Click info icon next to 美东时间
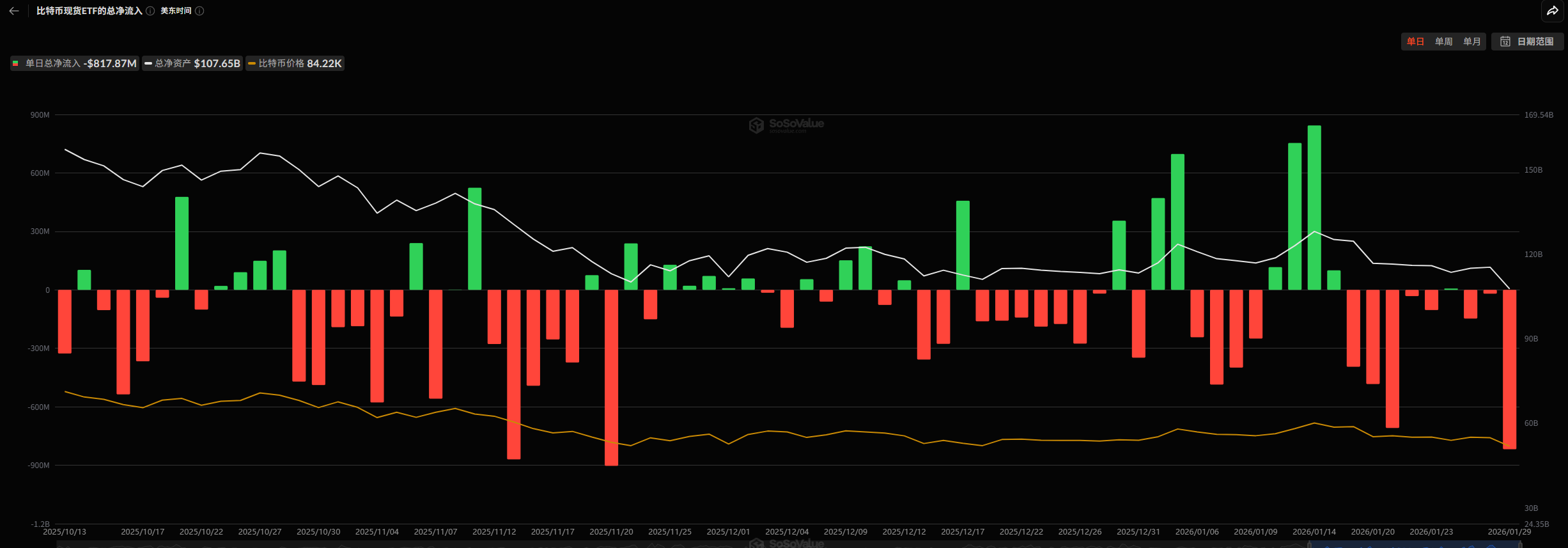Viewport: 1568px width, 548px height. pyautogui.click(x=199, y=11)
